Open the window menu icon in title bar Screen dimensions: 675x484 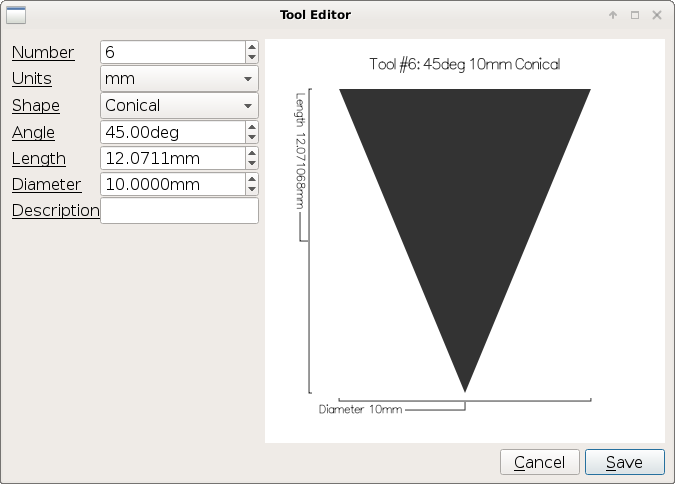(x=16, y=15)
